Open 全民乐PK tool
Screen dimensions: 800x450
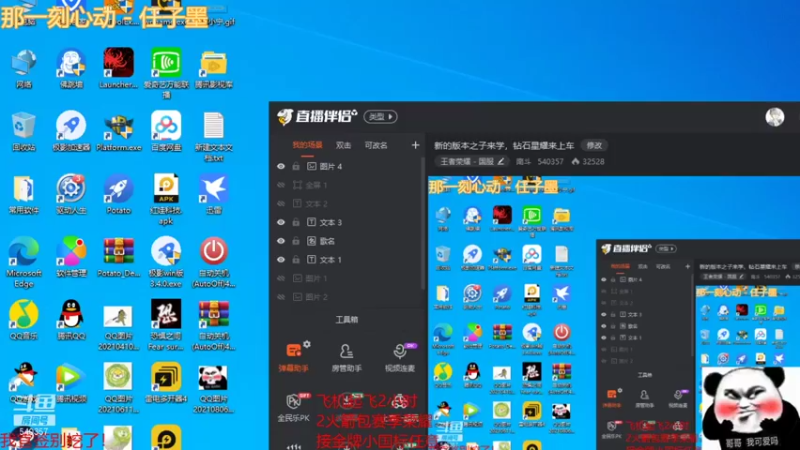click(293, 407)
